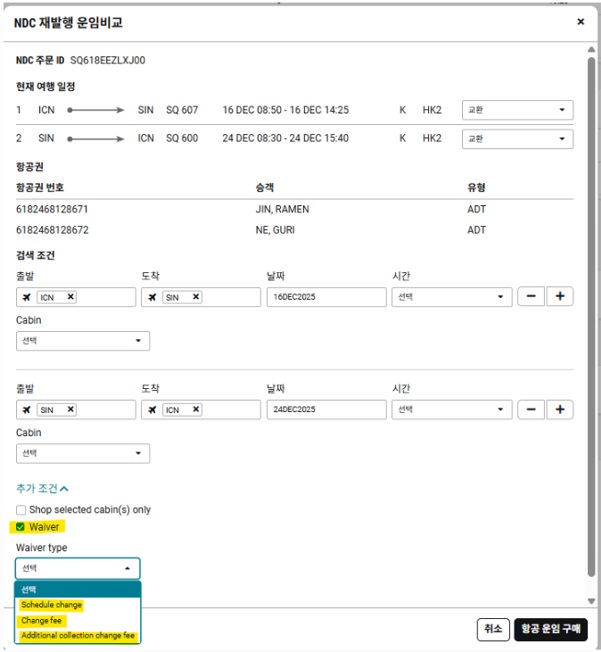Screen dimensions: 601x652
Task: Remove SIN from second departure field
Action: tap(71, 410)
